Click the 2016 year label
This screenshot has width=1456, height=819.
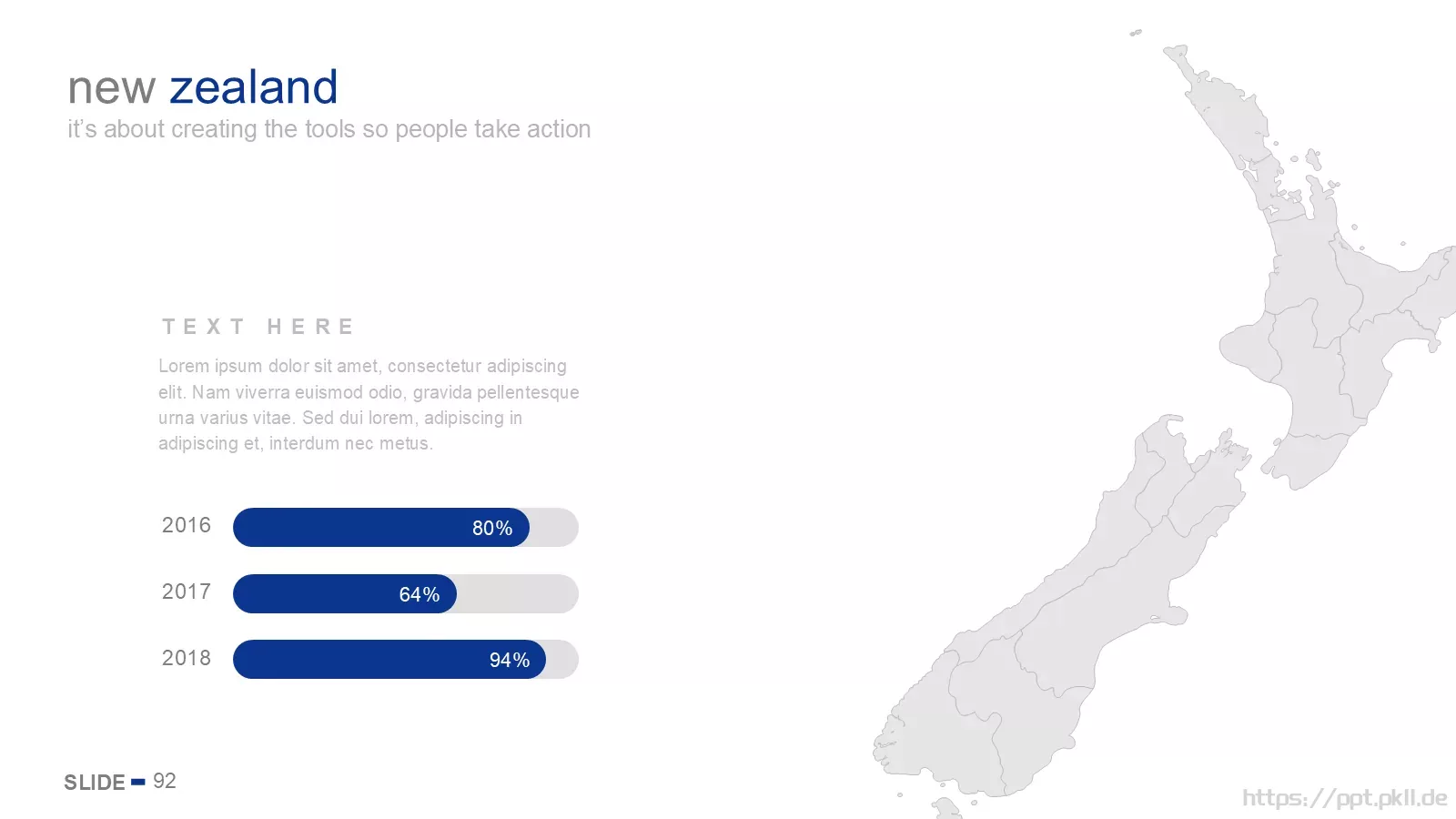click(187, 525)
